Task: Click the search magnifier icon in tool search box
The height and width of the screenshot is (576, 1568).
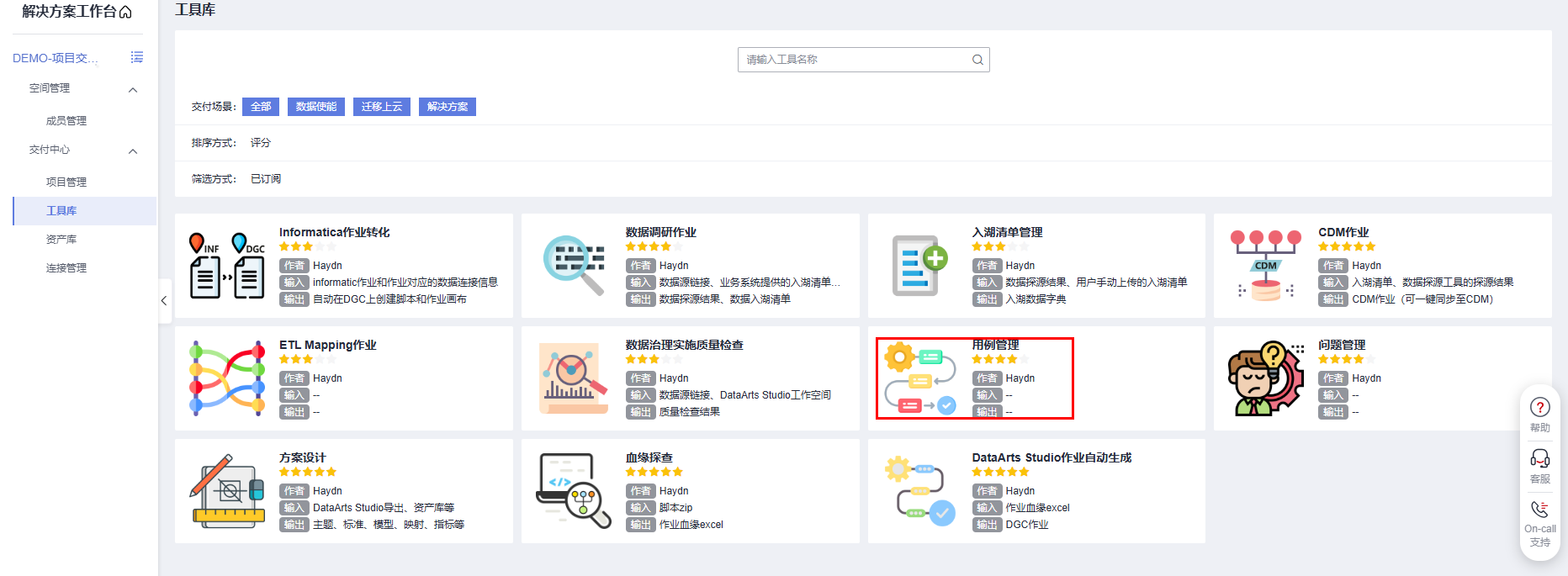Action: 977,60
